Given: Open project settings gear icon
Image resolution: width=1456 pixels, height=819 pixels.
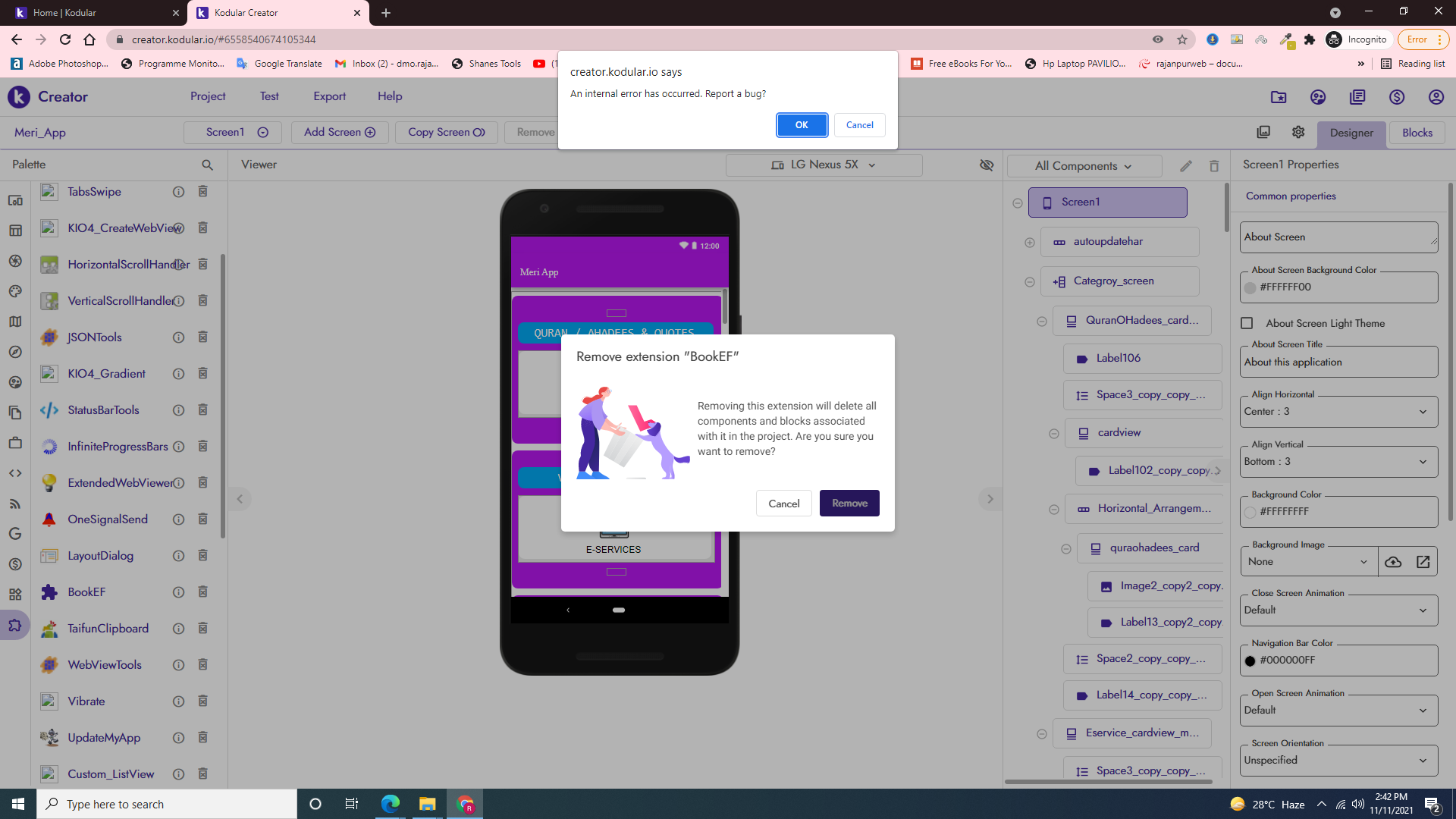Looking at the screenshot, I should (1298, 132).
